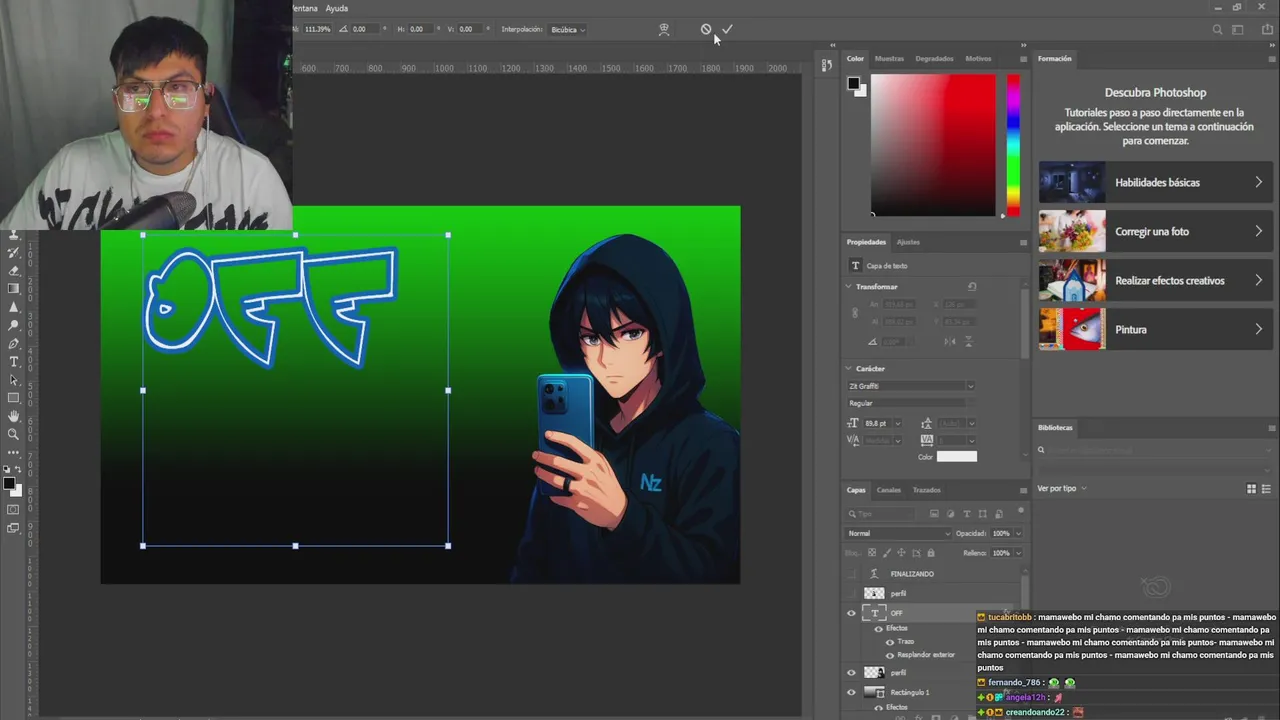The image size is (1280, 720).
Task: Open Pintura tutorials
Action: tap(1155, 329)
